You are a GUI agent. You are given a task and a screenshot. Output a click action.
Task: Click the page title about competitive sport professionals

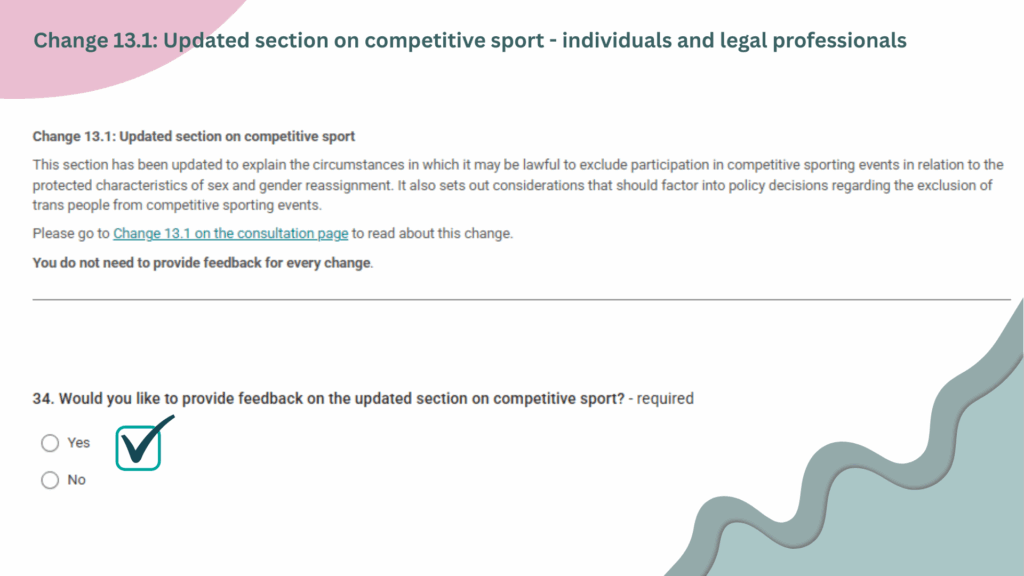470,40
